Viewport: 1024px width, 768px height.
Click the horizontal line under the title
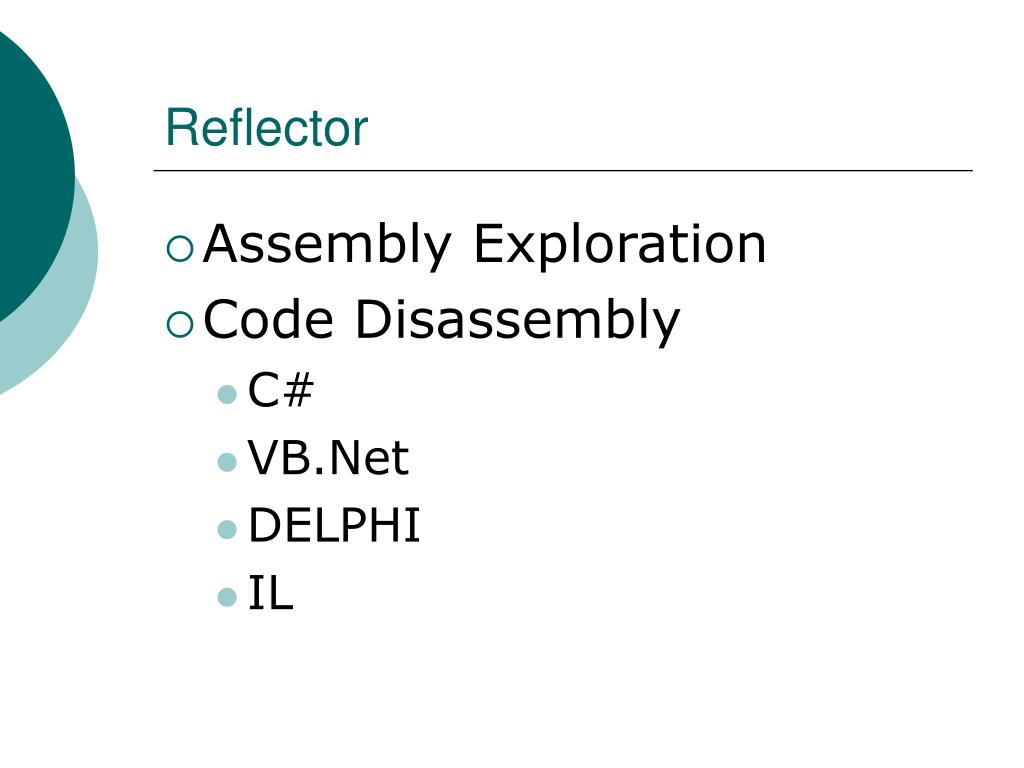[563, 170]
